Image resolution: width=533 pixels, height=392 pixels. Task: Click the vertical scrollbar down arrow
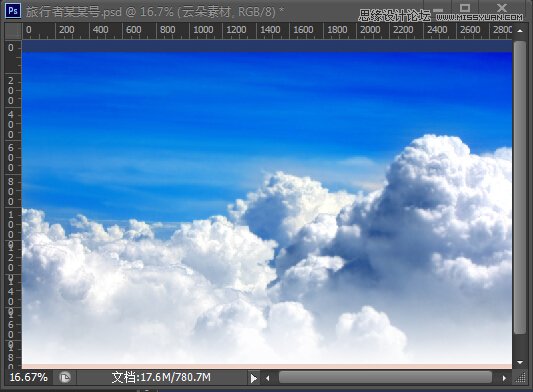tap(520, 362)
